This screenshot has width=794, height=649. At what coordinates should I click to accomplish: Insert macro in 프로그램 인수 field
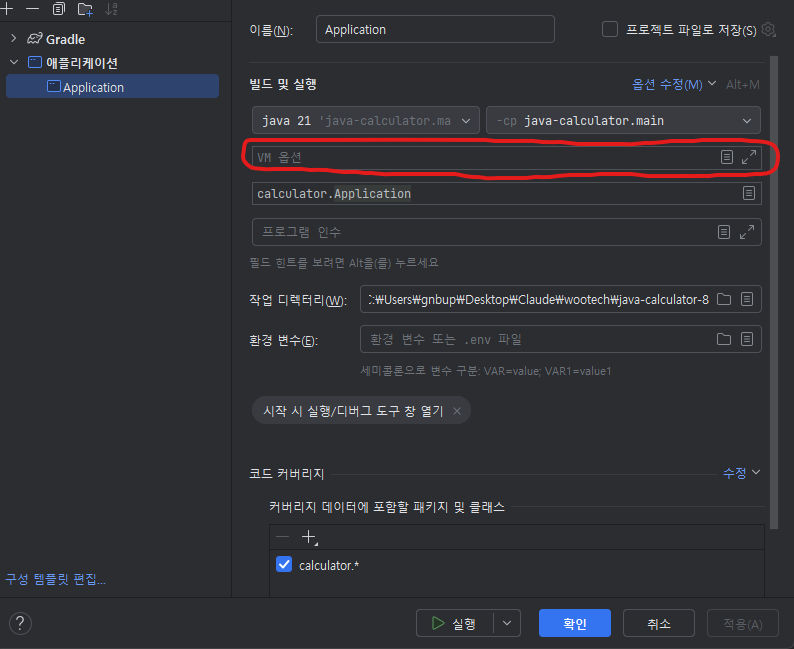point(724,232)
